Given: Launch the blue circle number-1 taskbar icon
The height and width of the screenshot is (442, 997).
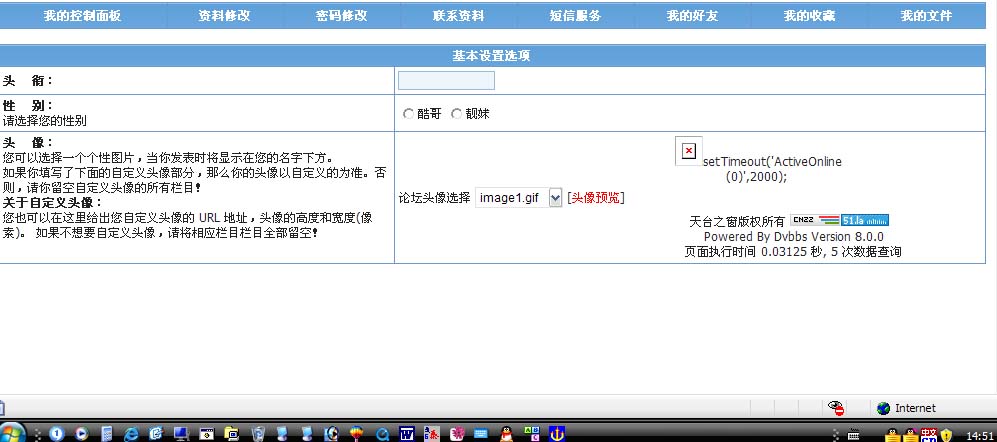Looking at the screenshot, I should coord(57,434).
